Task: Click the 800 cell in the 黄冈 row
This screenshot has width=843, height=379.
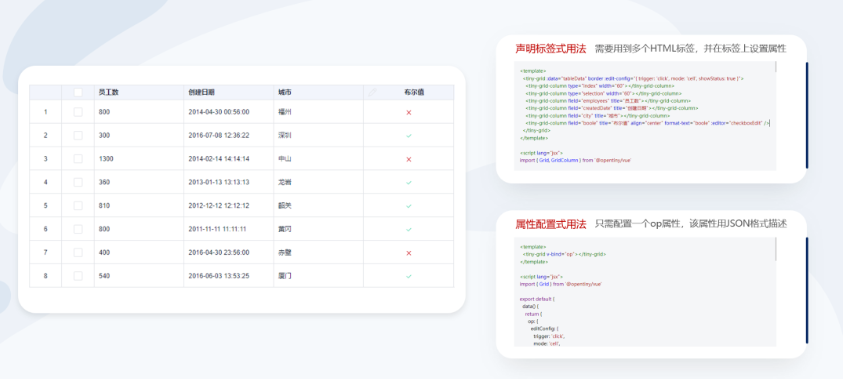Action: coord(104,229)
